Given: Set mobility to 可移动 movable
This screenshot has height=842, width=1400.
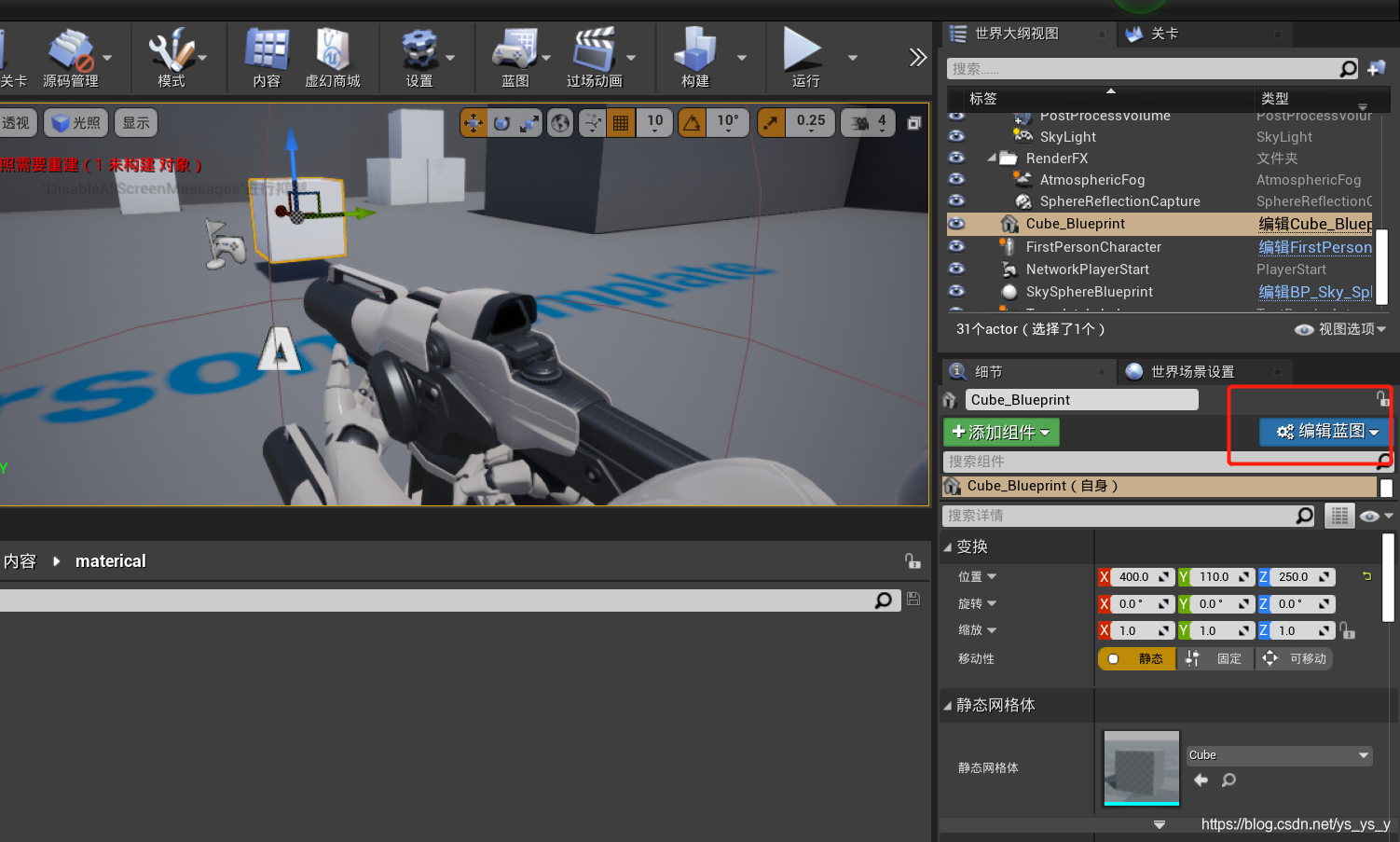Looking at the screenshot, I should coord(1294,659).
